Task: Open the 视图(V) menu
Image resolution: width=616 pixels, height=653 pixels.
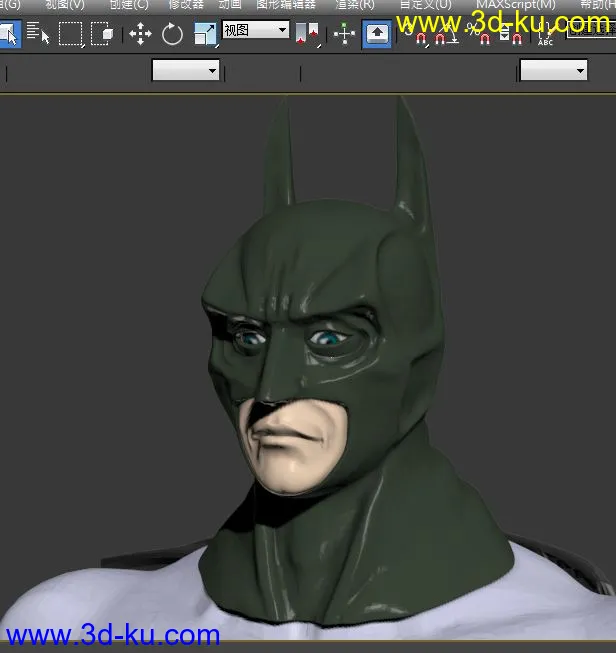Action: 65,5
